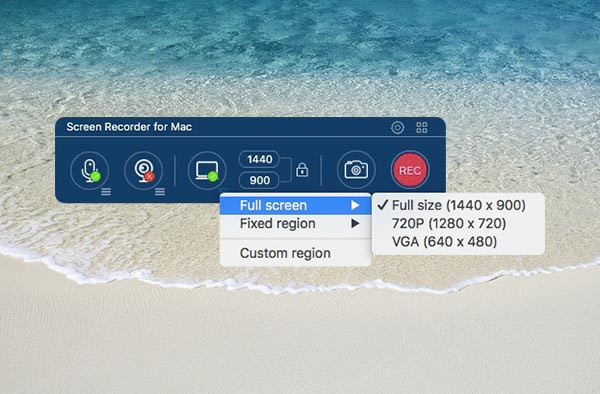Toggle the aspect ratio lock icon

[302, 169]
